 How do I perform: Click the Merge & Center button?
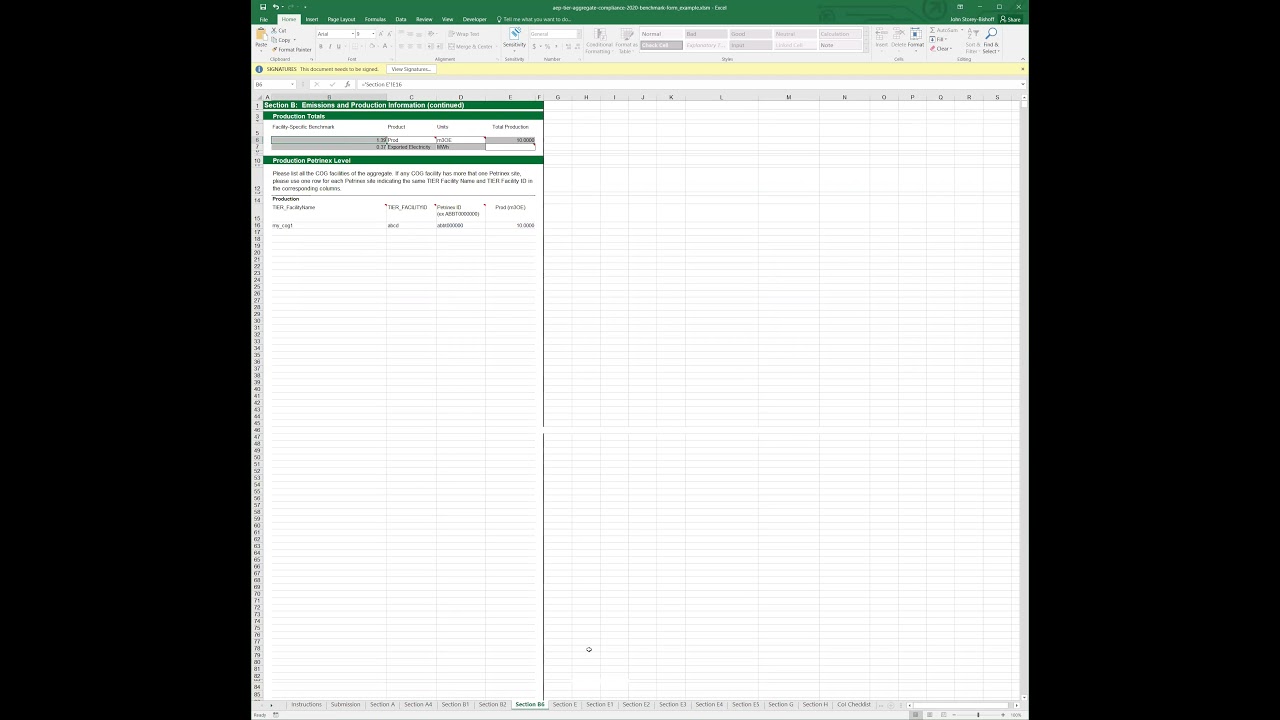click(470, 46)
